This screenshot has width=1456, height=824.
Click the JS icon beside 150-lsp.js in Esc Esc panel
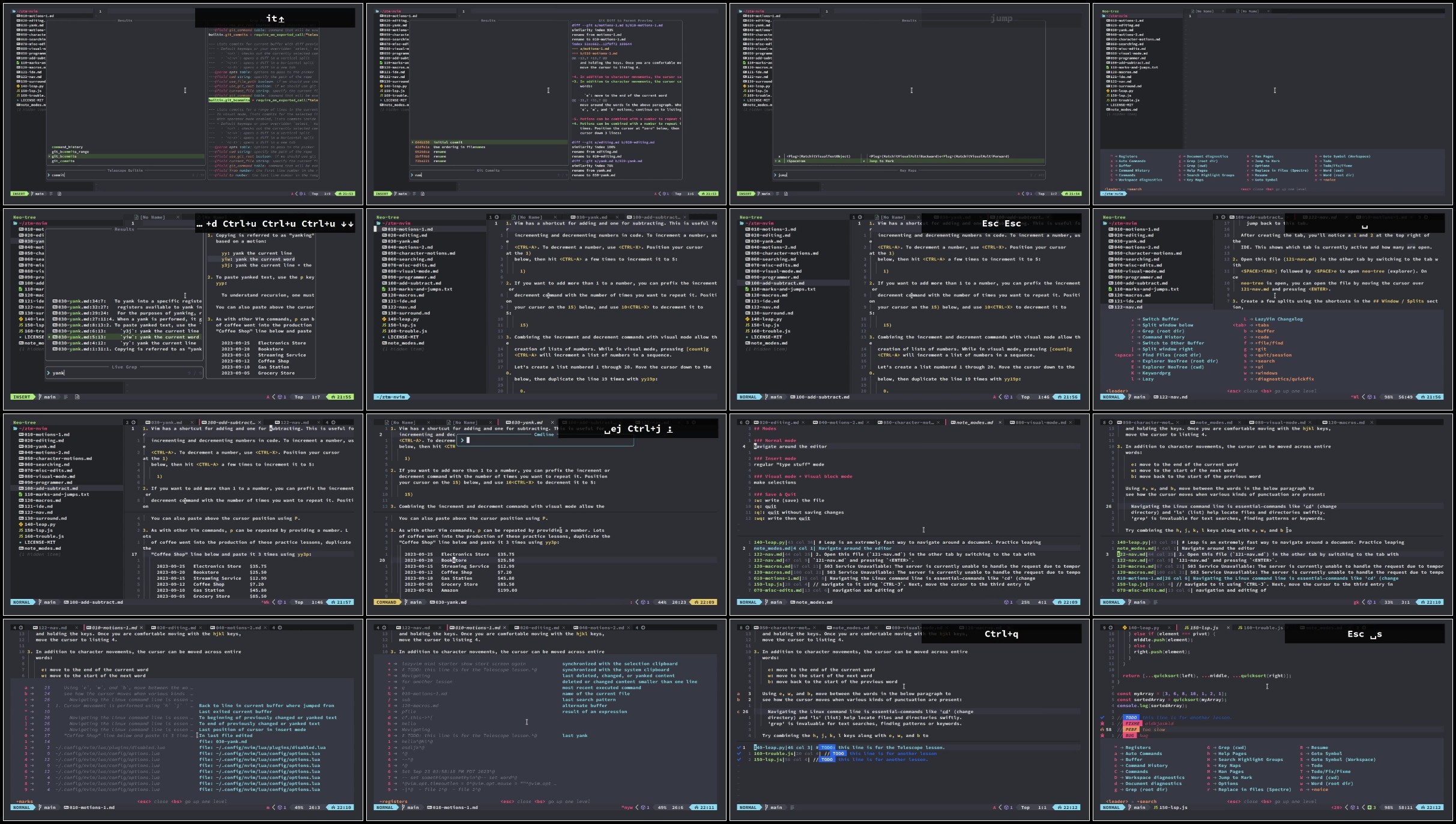(748, 325)
